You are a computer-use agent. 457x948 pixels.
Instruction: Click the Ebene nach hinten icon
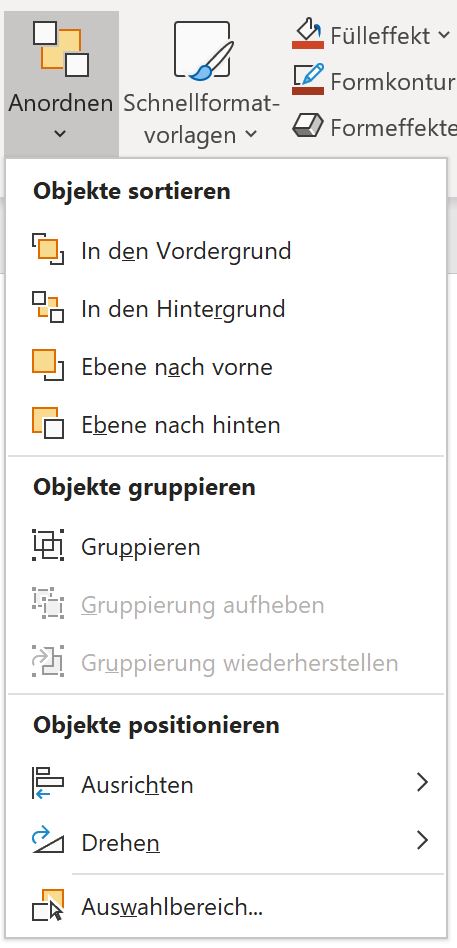pos(48,424)
